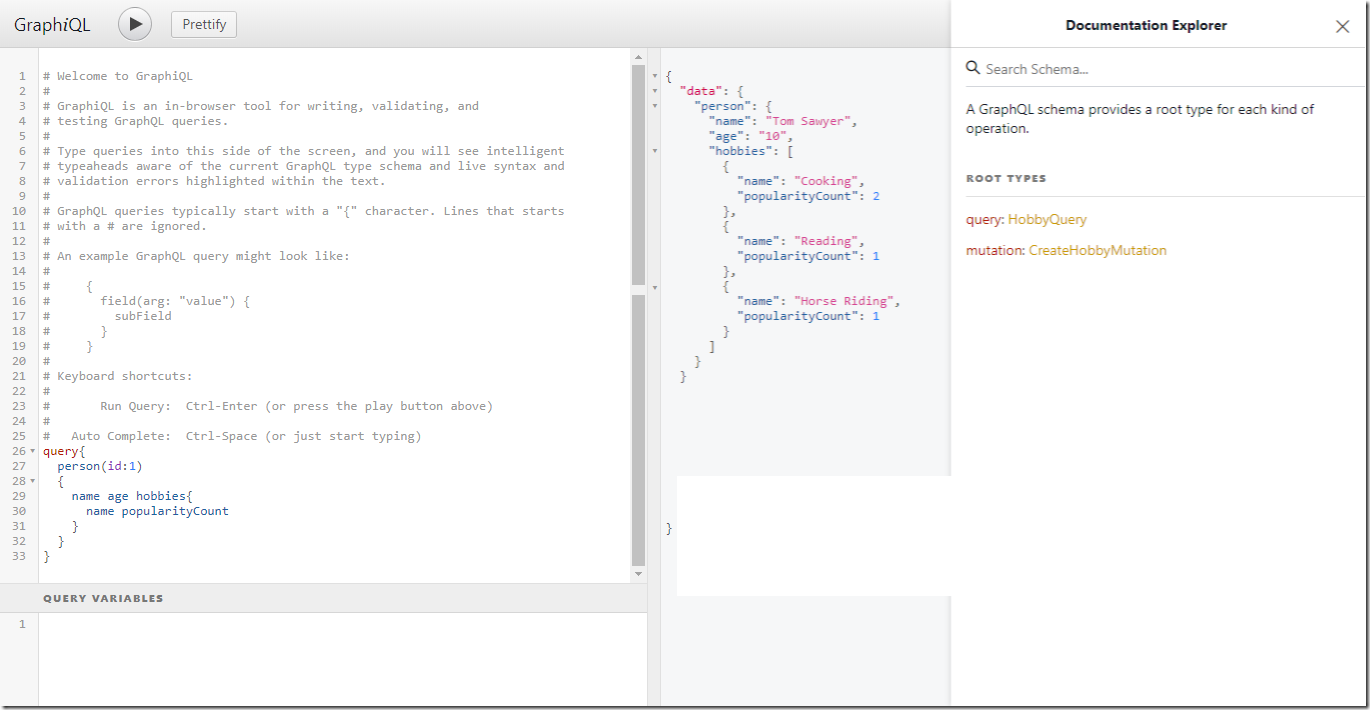Viewport: 1370px width, 710px height.
Task: Fold the brace block at line 28
Action: pos(34,482)
